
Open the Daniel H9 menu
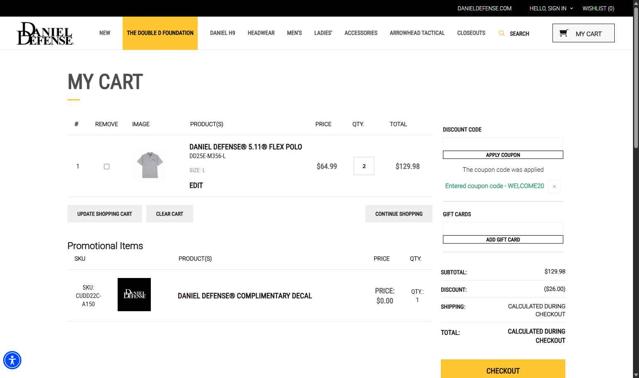click(223, 33)
